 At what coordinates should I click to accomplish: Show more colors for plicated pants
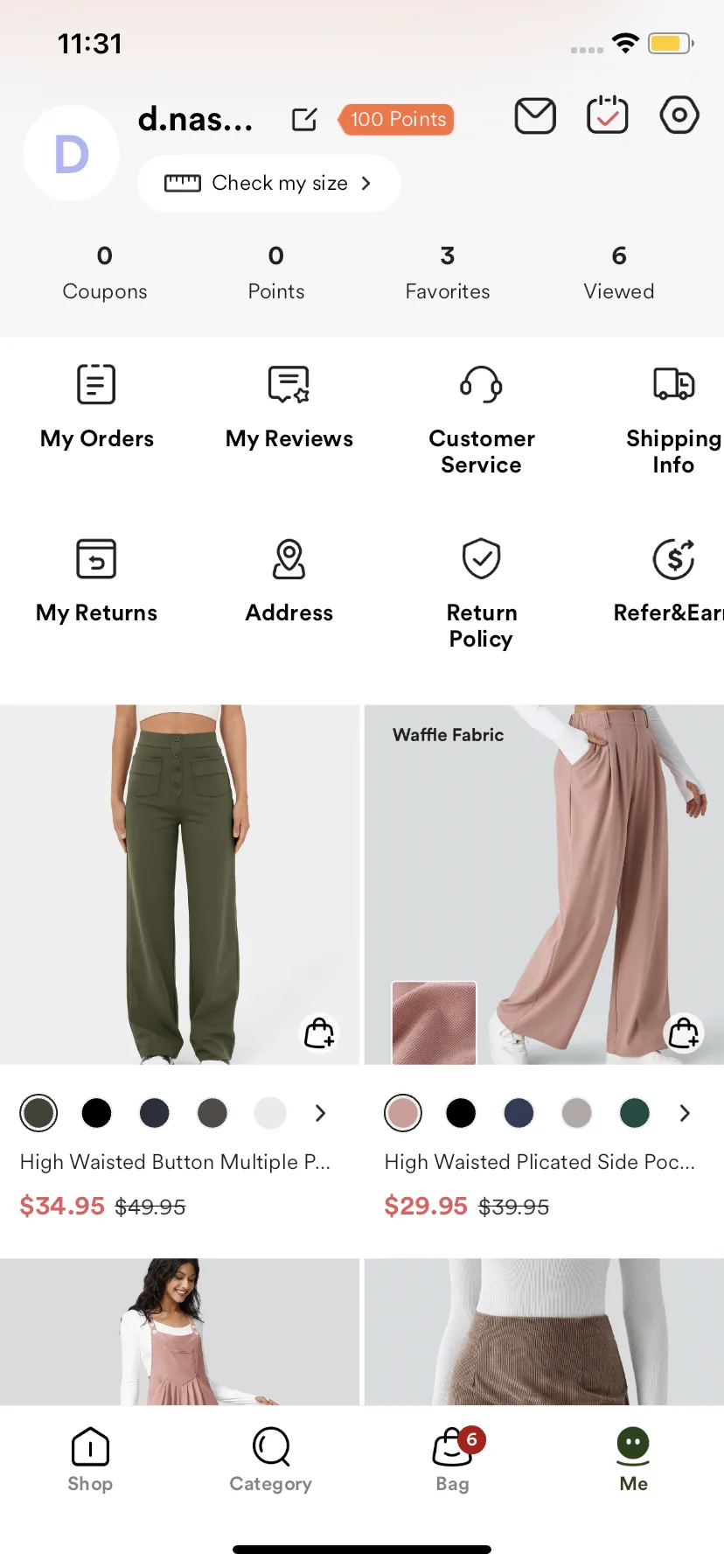coord(685,1113)
